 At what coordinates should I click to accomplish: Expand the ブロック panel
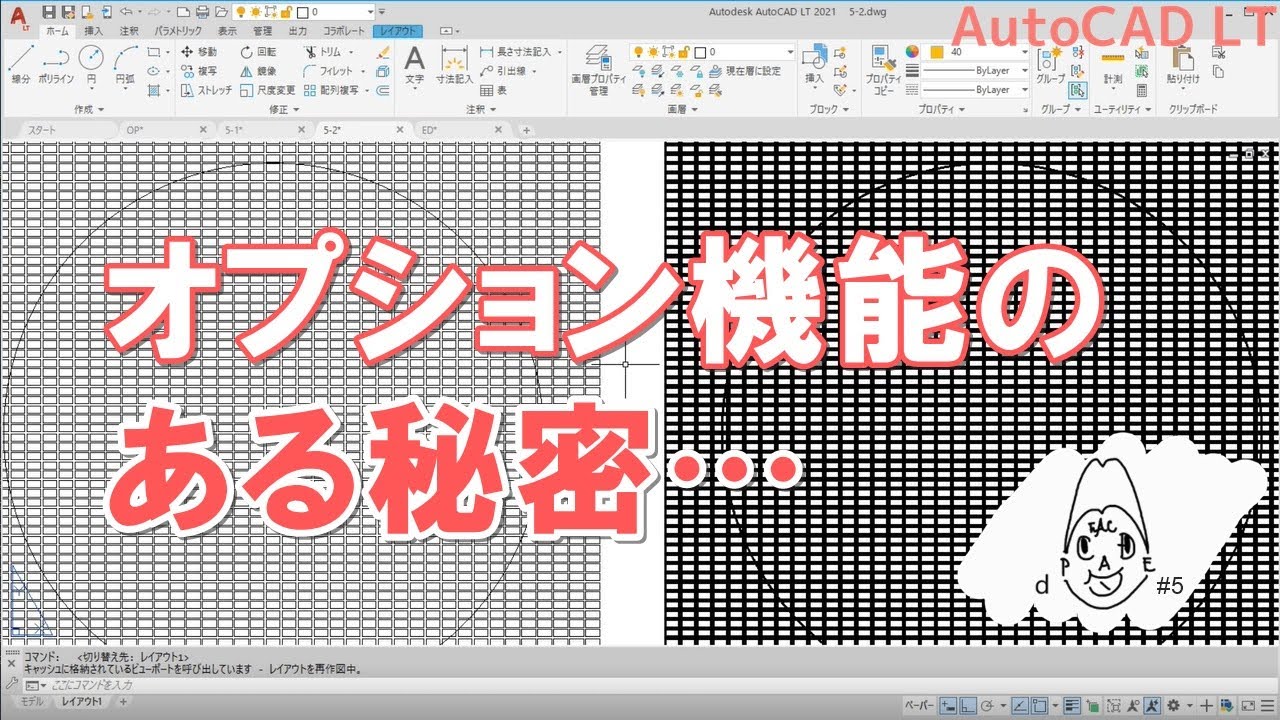[x=829, y=109]
